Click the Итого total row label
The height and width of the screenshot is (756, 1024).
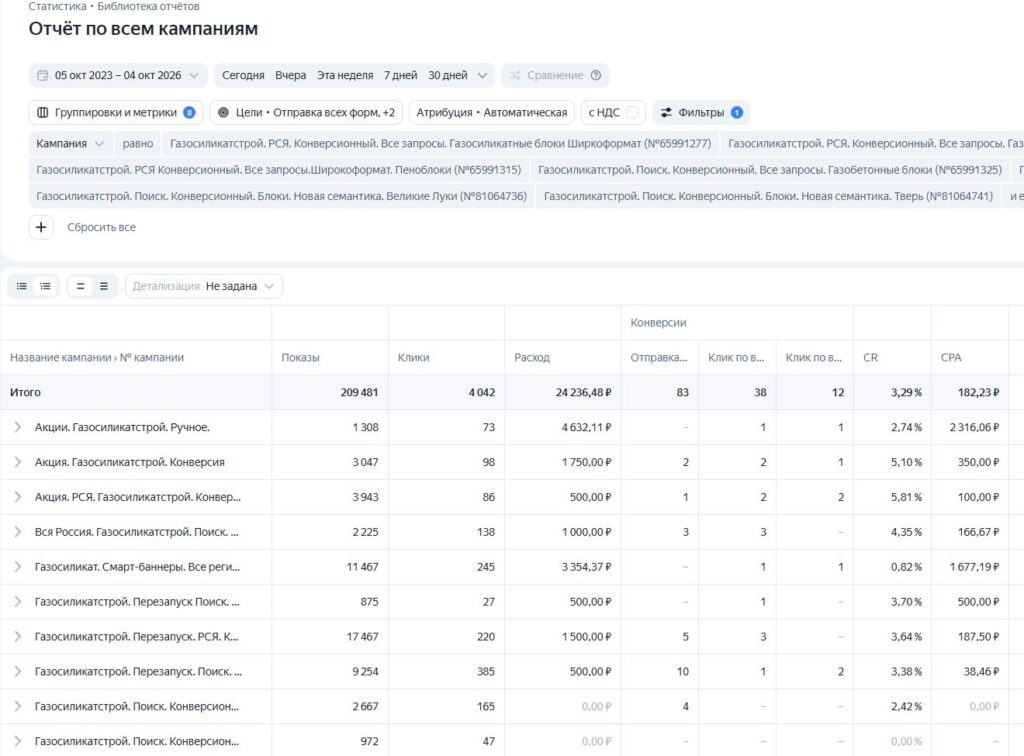pos(25,392)
